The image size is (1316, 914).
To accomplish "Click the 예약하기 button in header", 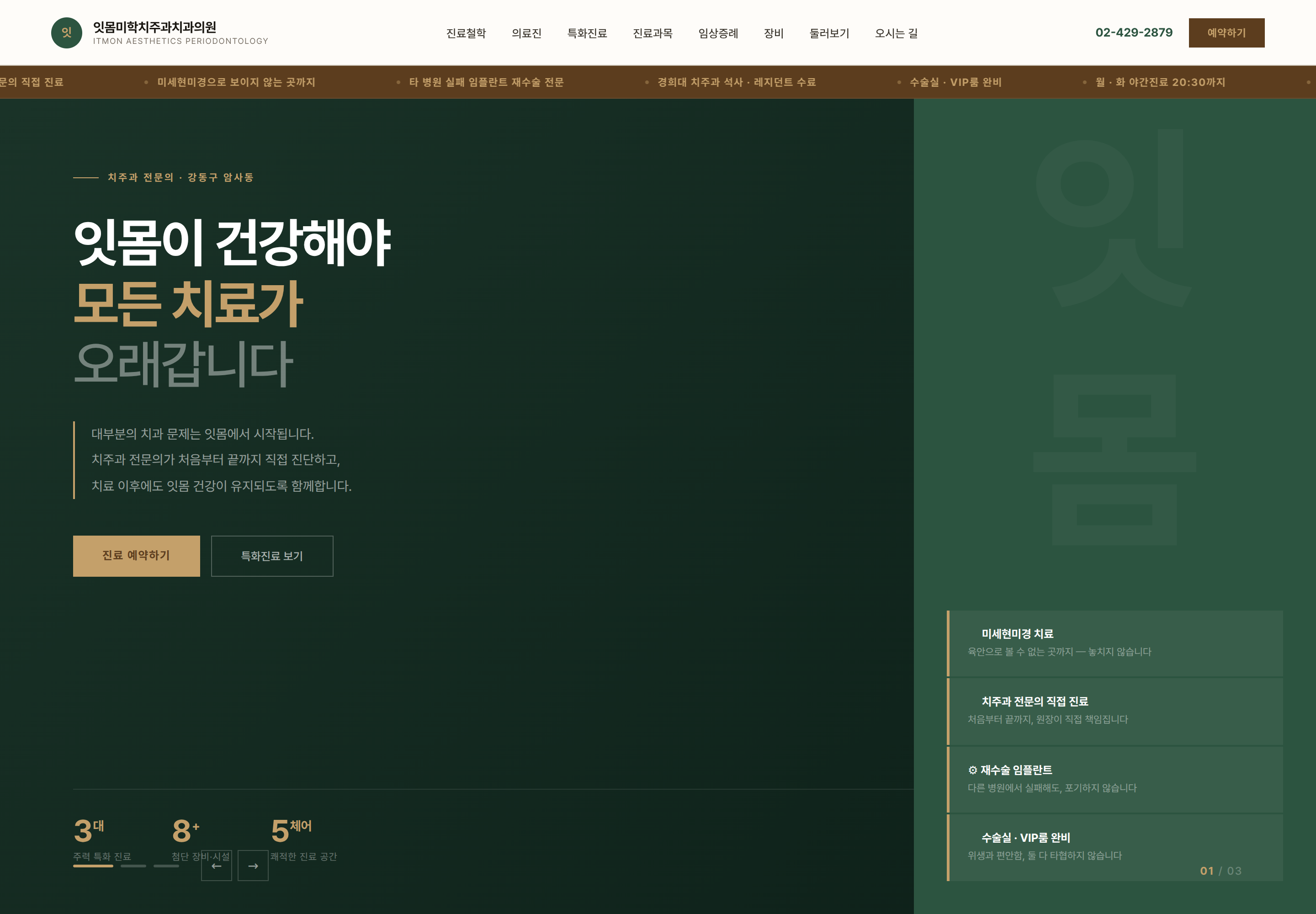I will point(1226,32).
